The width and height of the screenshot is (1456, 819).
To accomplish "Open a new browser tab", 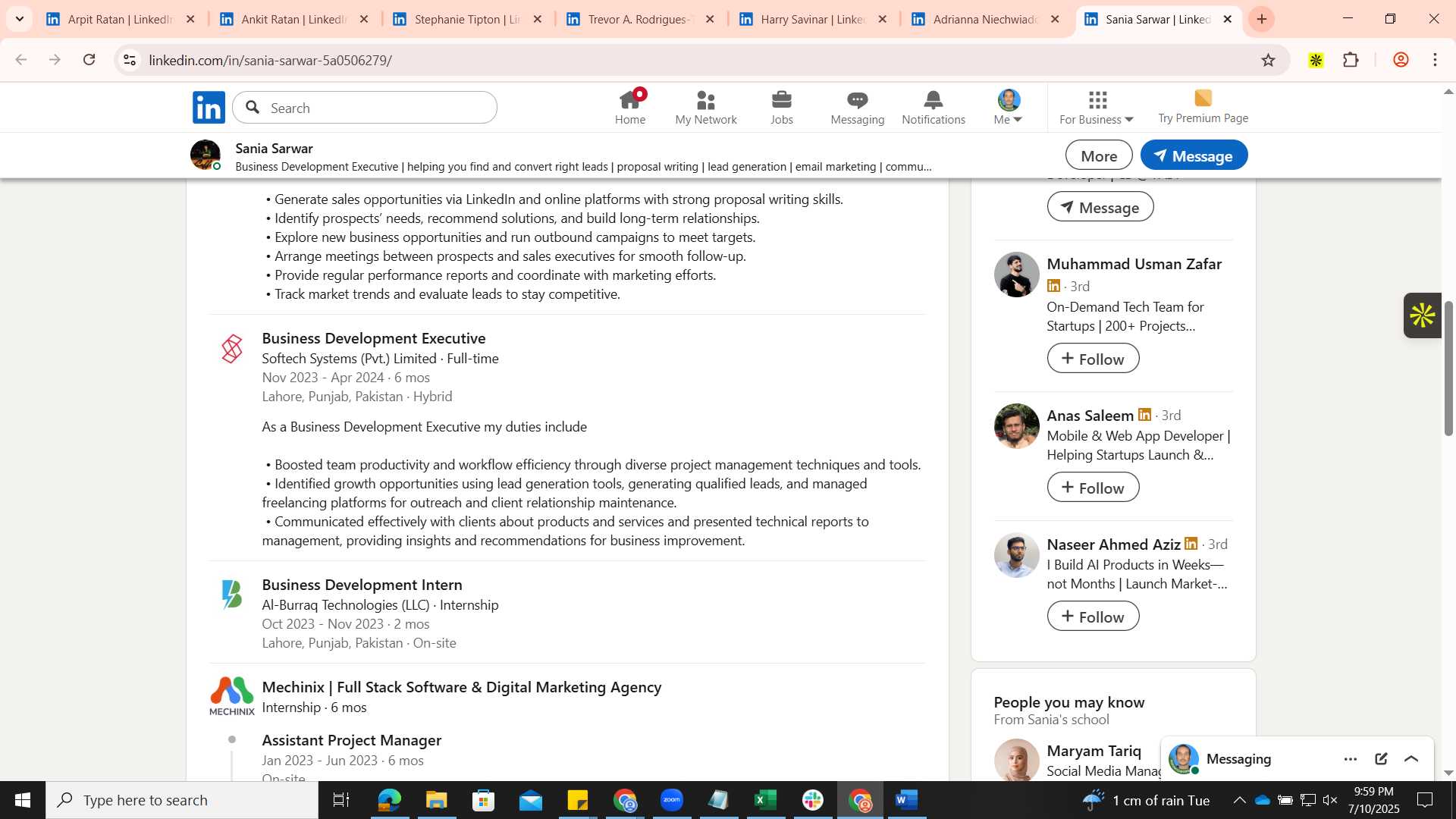I will pos(1262,19).
